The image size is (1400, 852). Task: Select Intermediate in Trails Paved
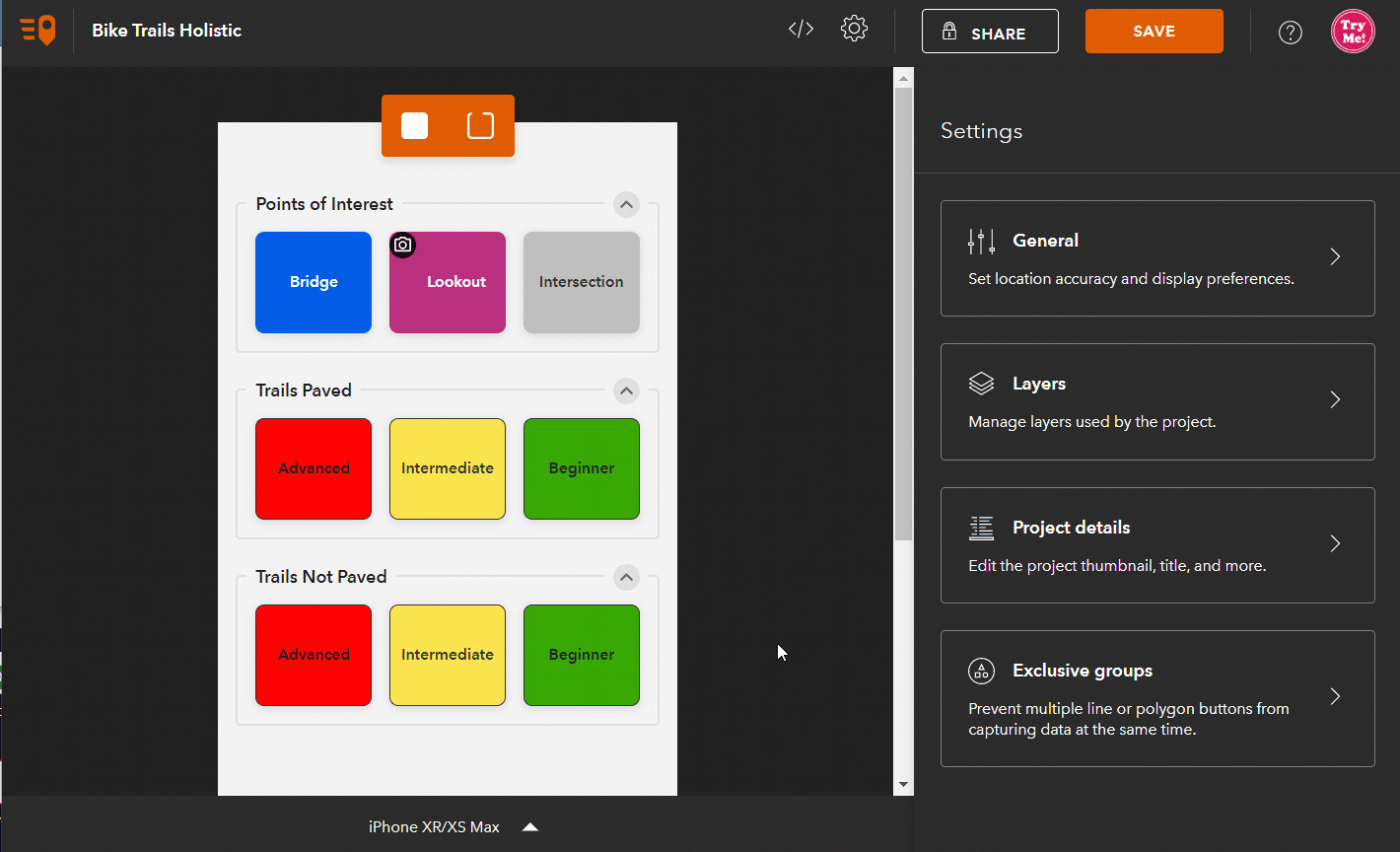[x=448, y=468]
